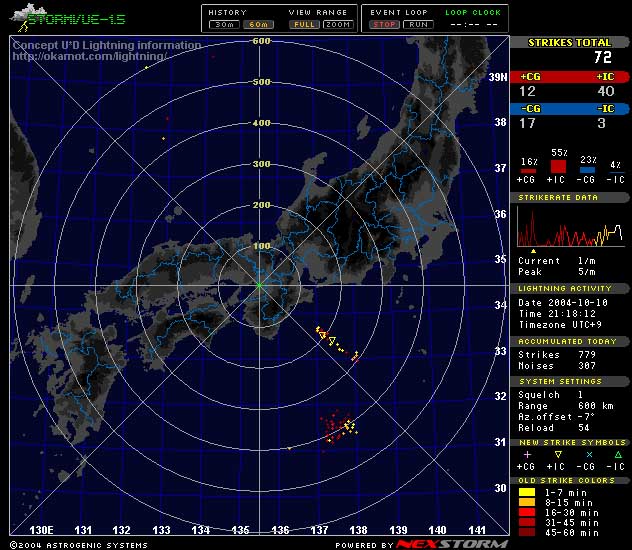Image resolution: width=632 pixels, height=550 pixels.
Task: Click the purple +CG plus symbol
Action: click(x=527, y=454)
